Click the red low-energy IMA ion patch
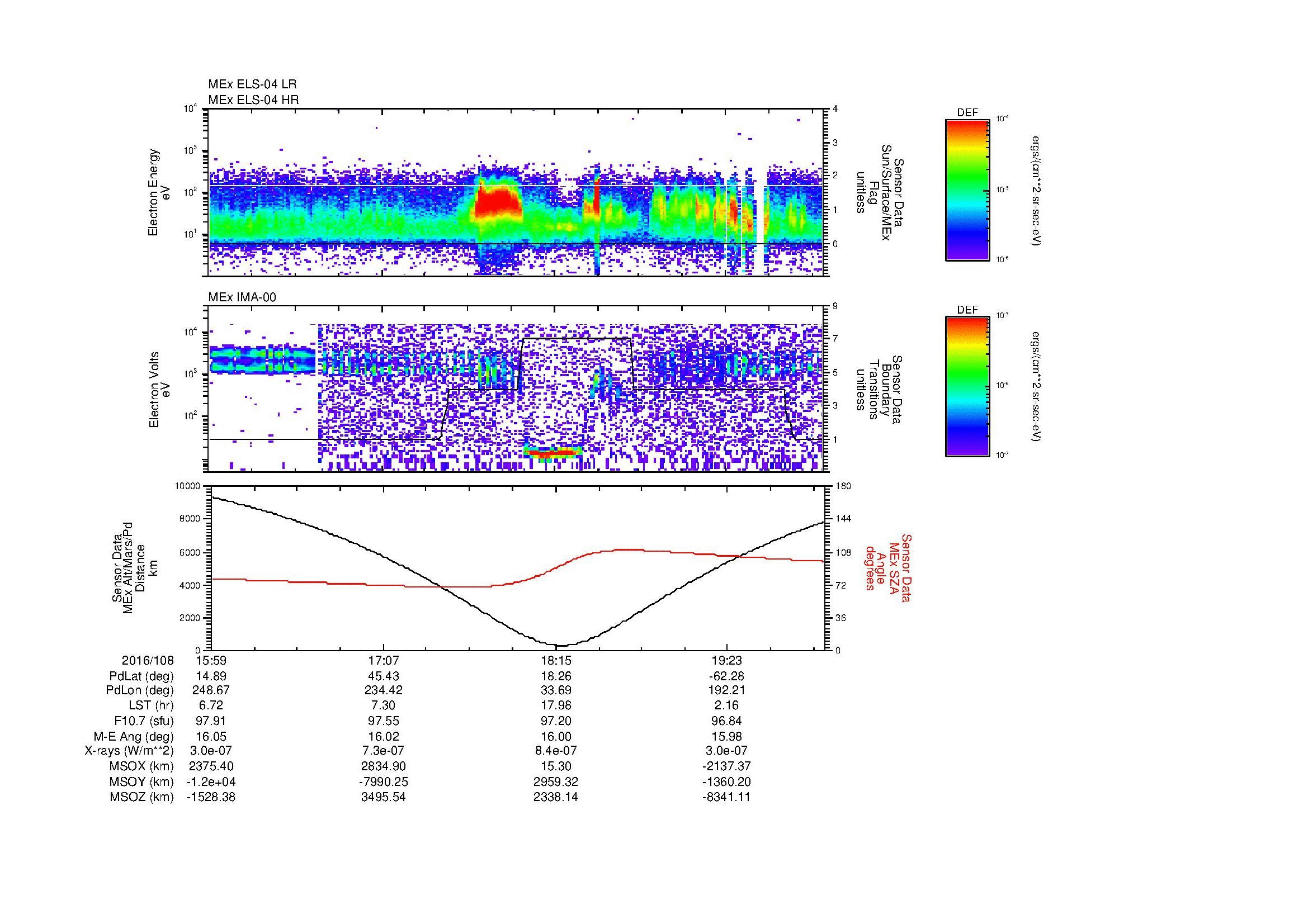This screenshot has width=1308, height=924. click(553, 453)
